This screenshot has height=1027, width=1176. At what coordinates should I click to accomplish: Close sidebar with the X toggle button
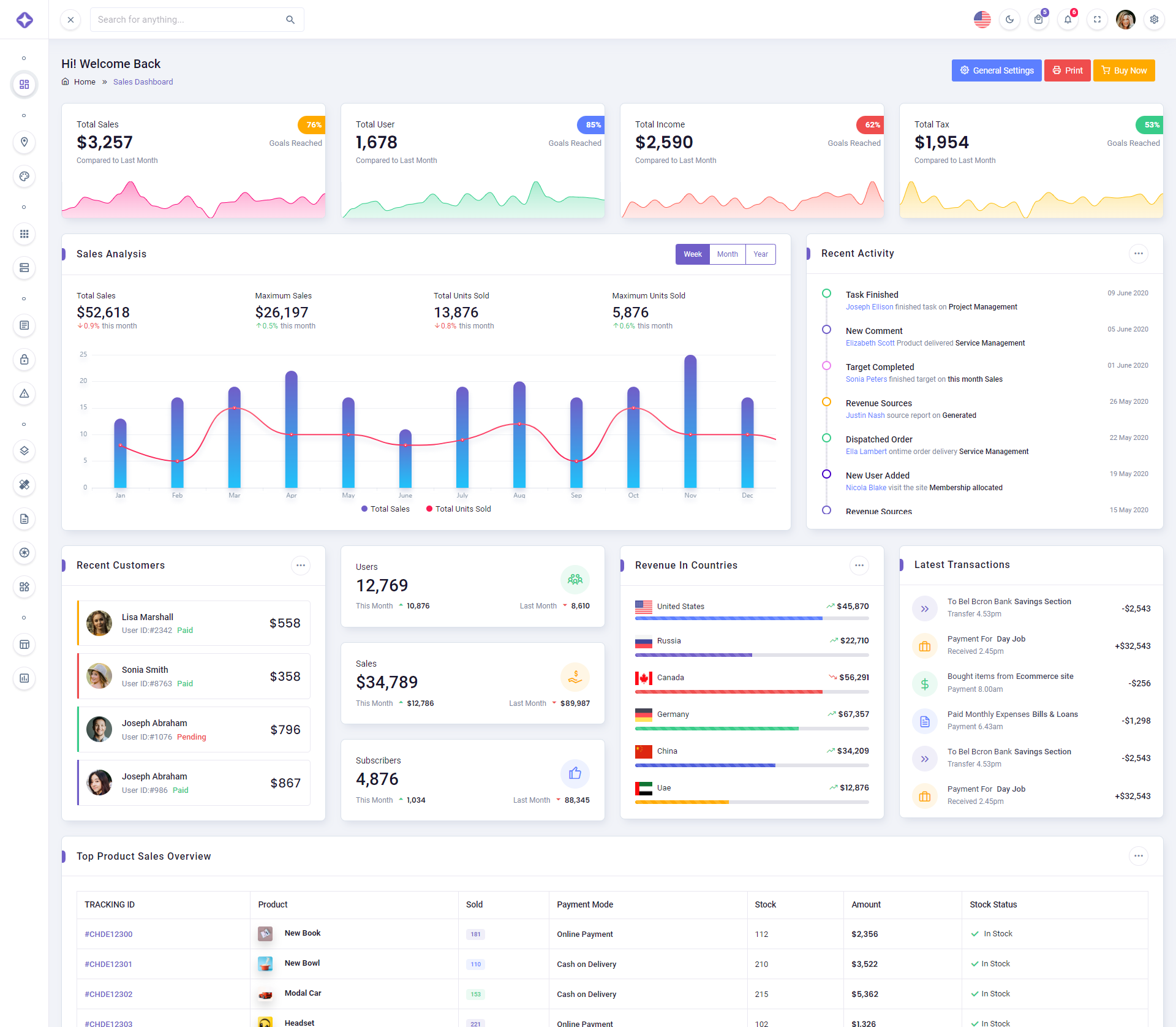[70, 20]
